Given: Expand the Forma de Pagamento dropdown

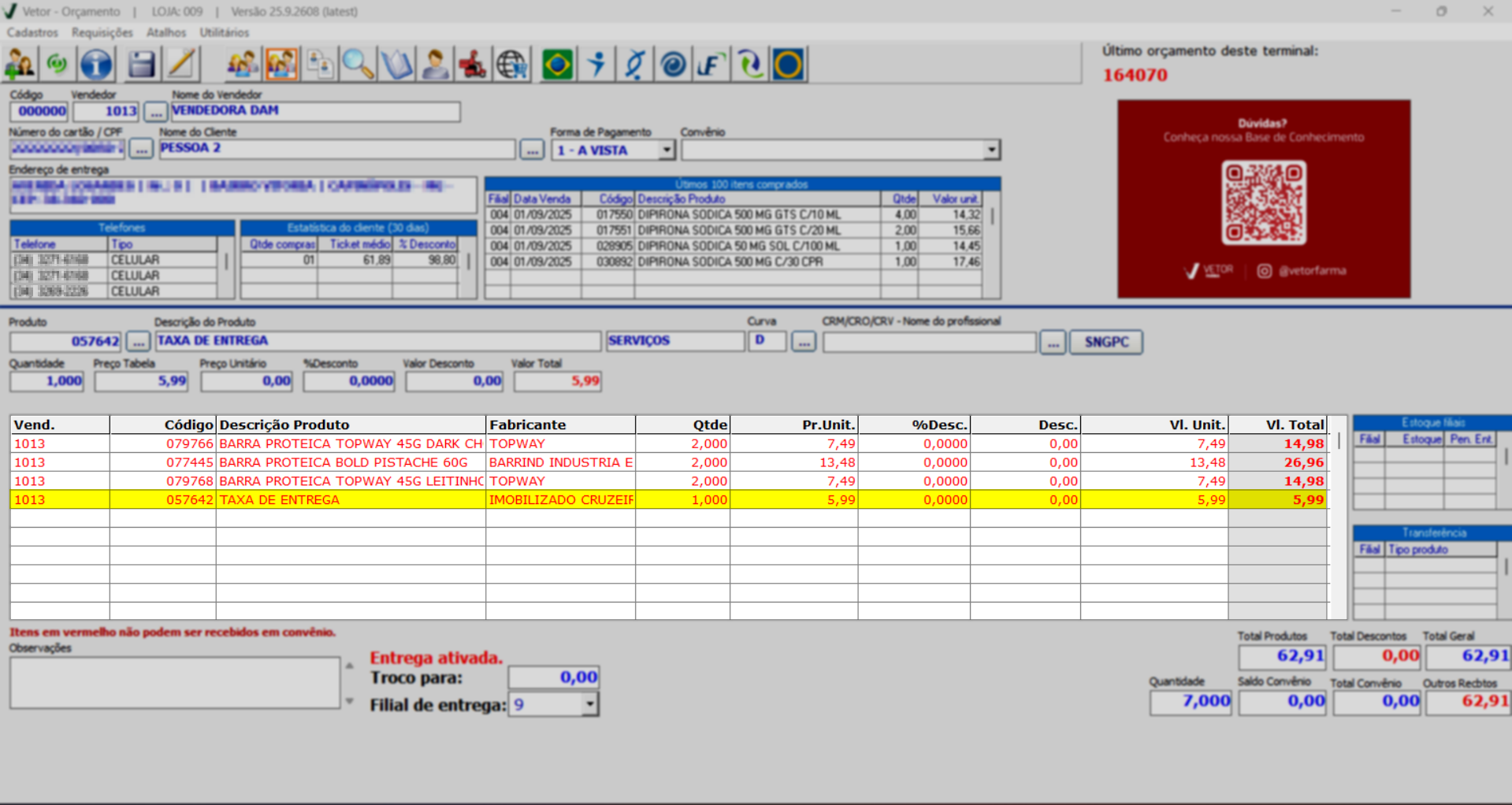Looking at the screenshot, I should coord(667,150).
